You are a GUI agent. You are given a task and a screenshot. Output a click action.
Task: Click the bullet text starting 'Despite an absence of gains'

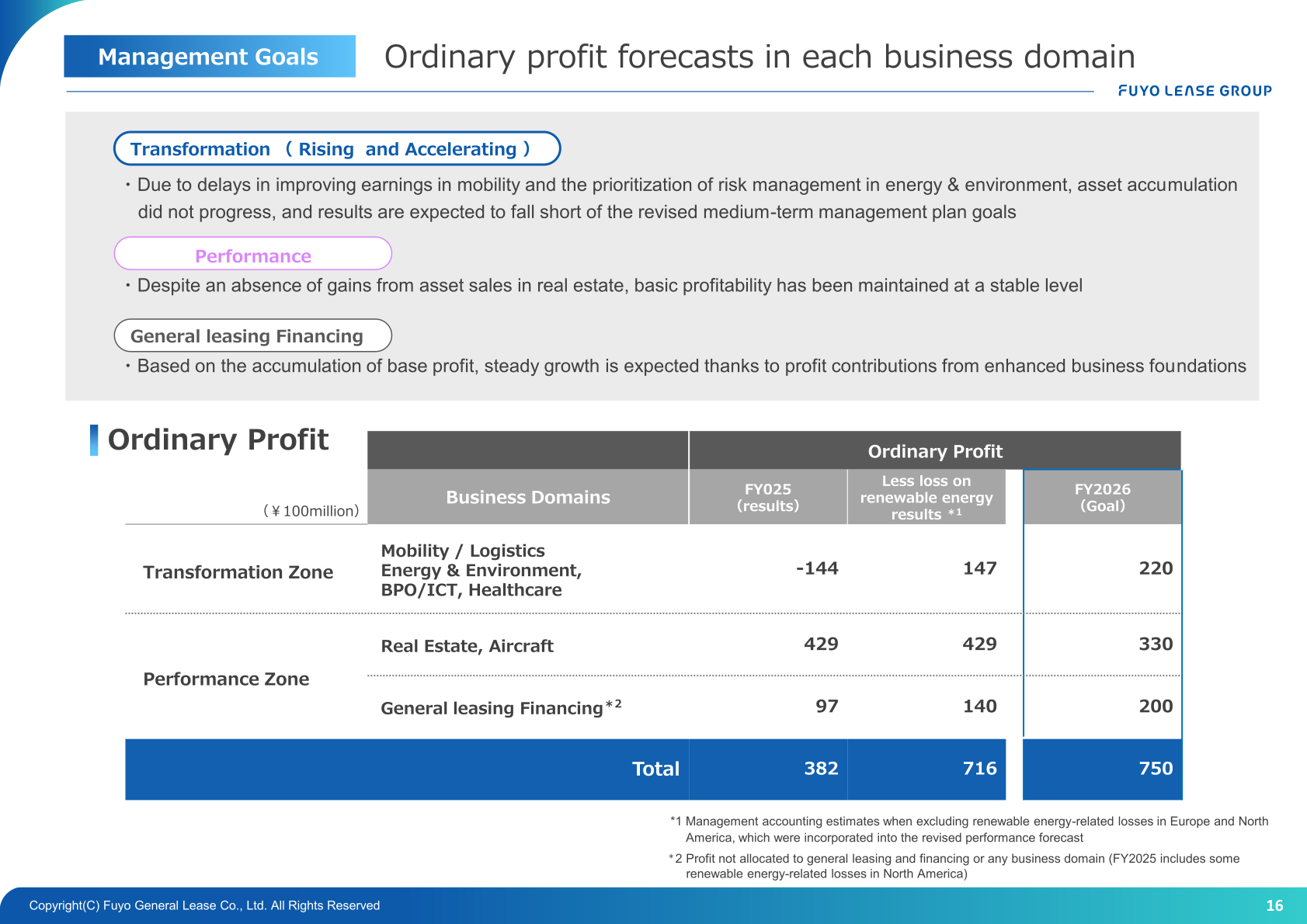coord(603,286)
